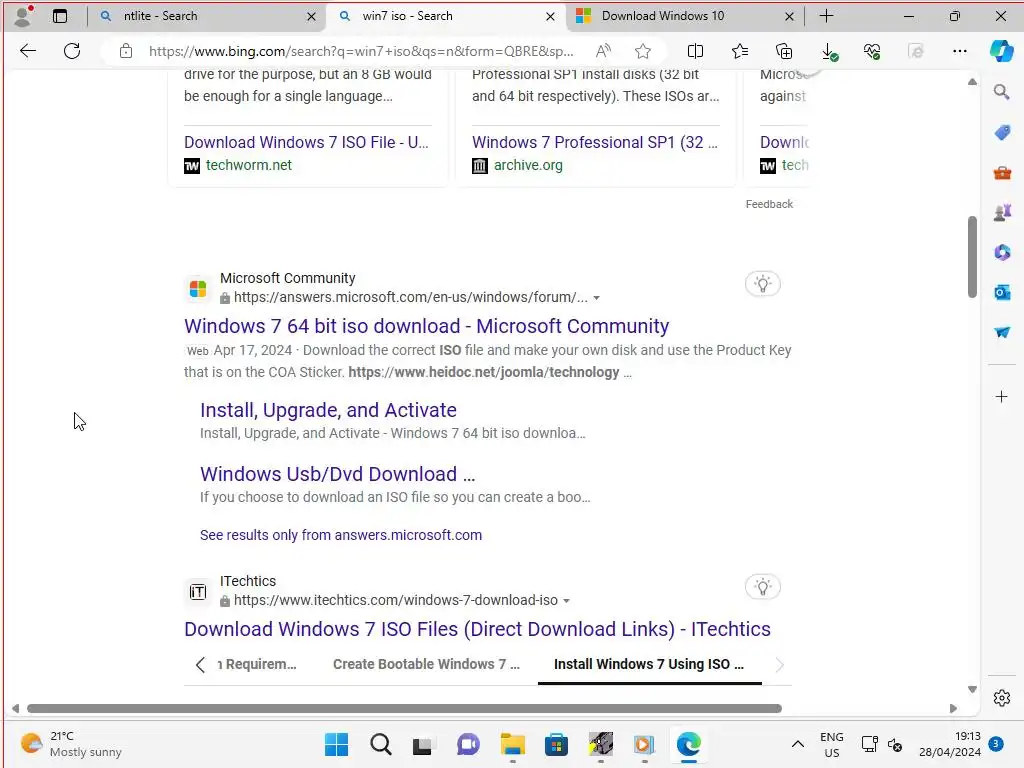
Task: View site information lock icon
Action: [x=126, y=51]
